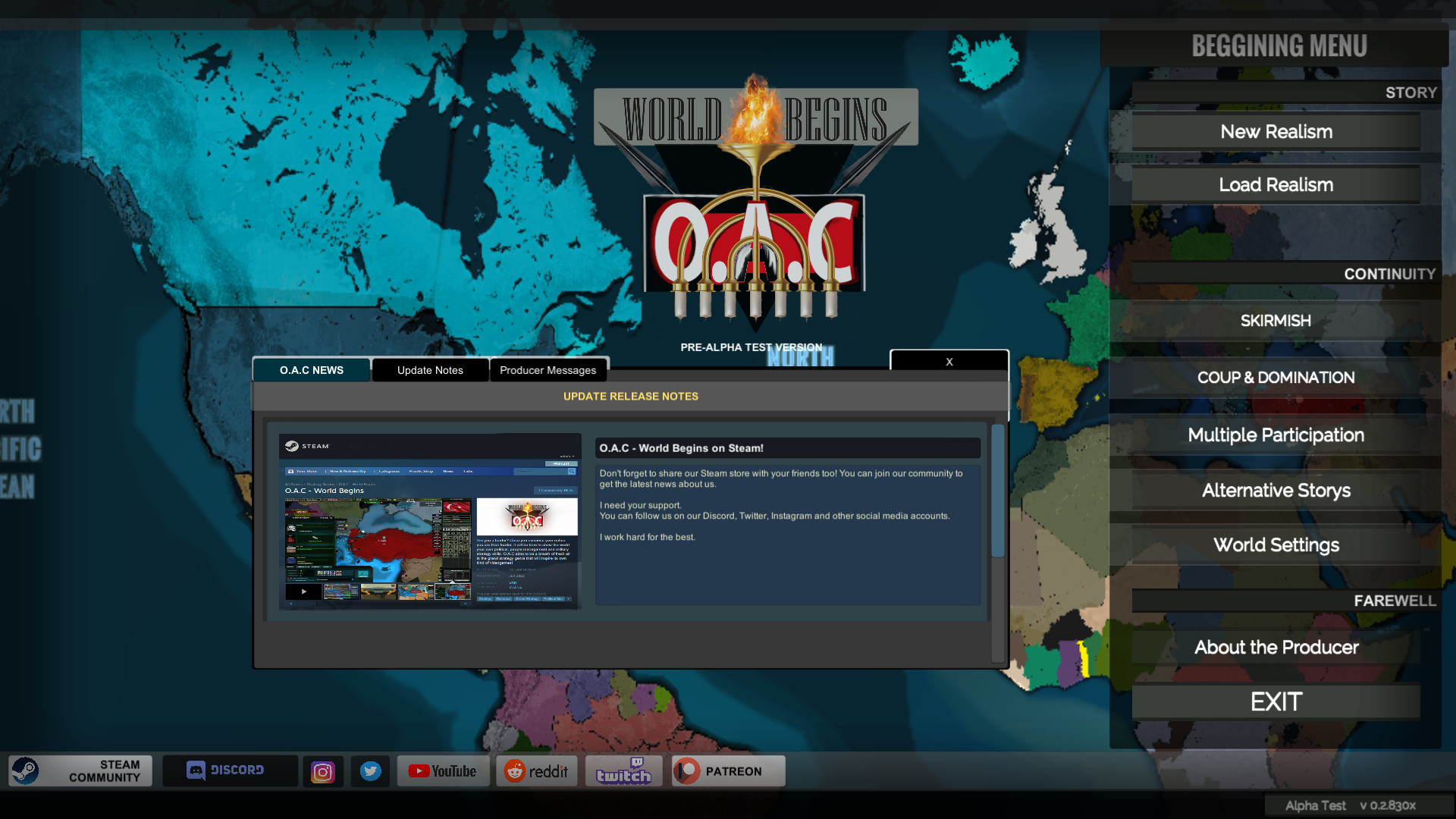
Task: Open the Twitter profile icon
Action: [371, 770]
